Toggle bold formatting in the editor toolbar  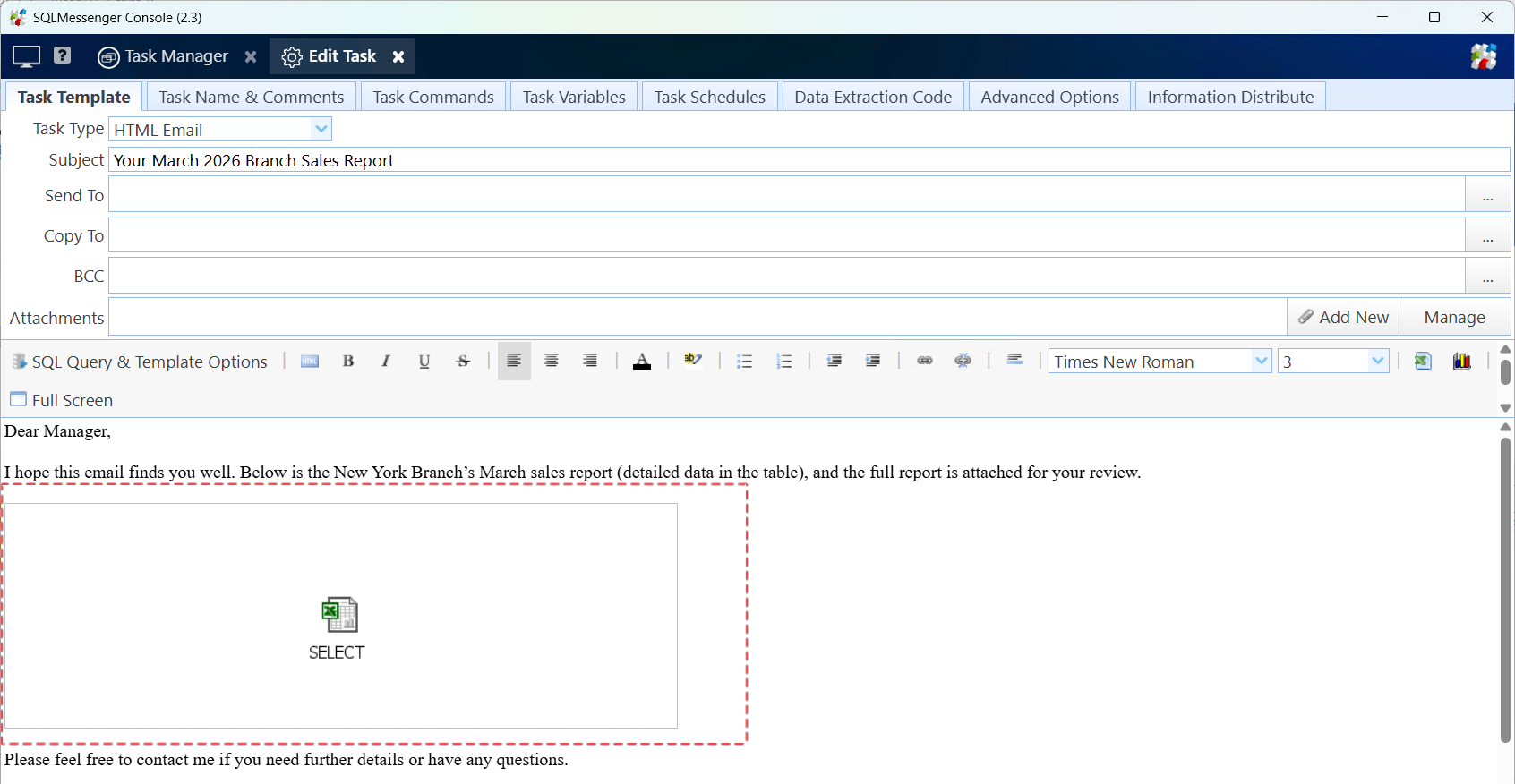click(348, 361)
